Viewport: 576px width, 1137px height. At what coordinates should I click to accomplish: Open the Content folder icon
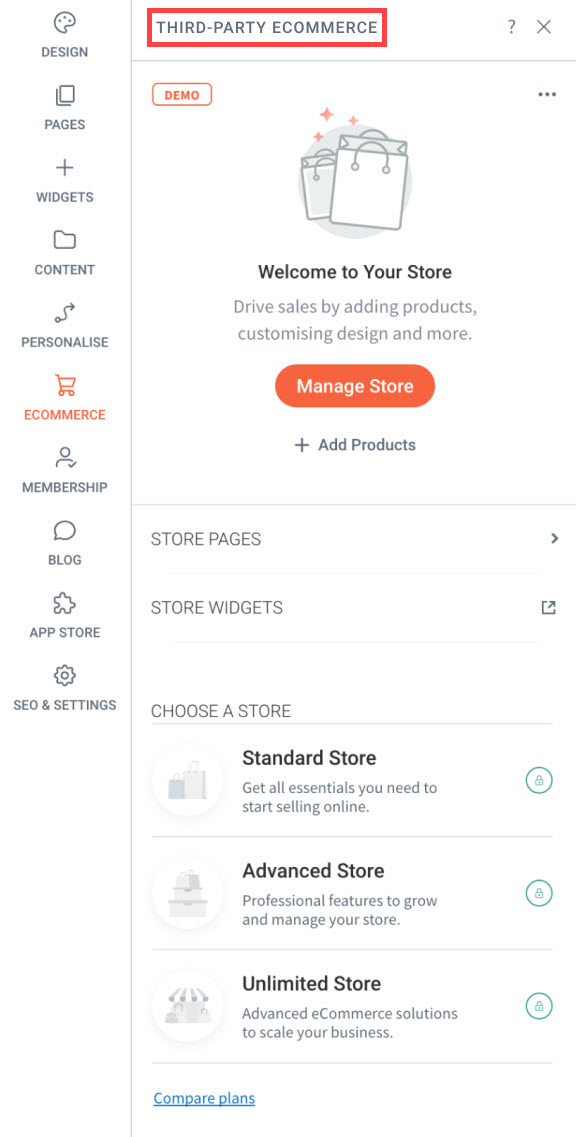tap(64, 240)
